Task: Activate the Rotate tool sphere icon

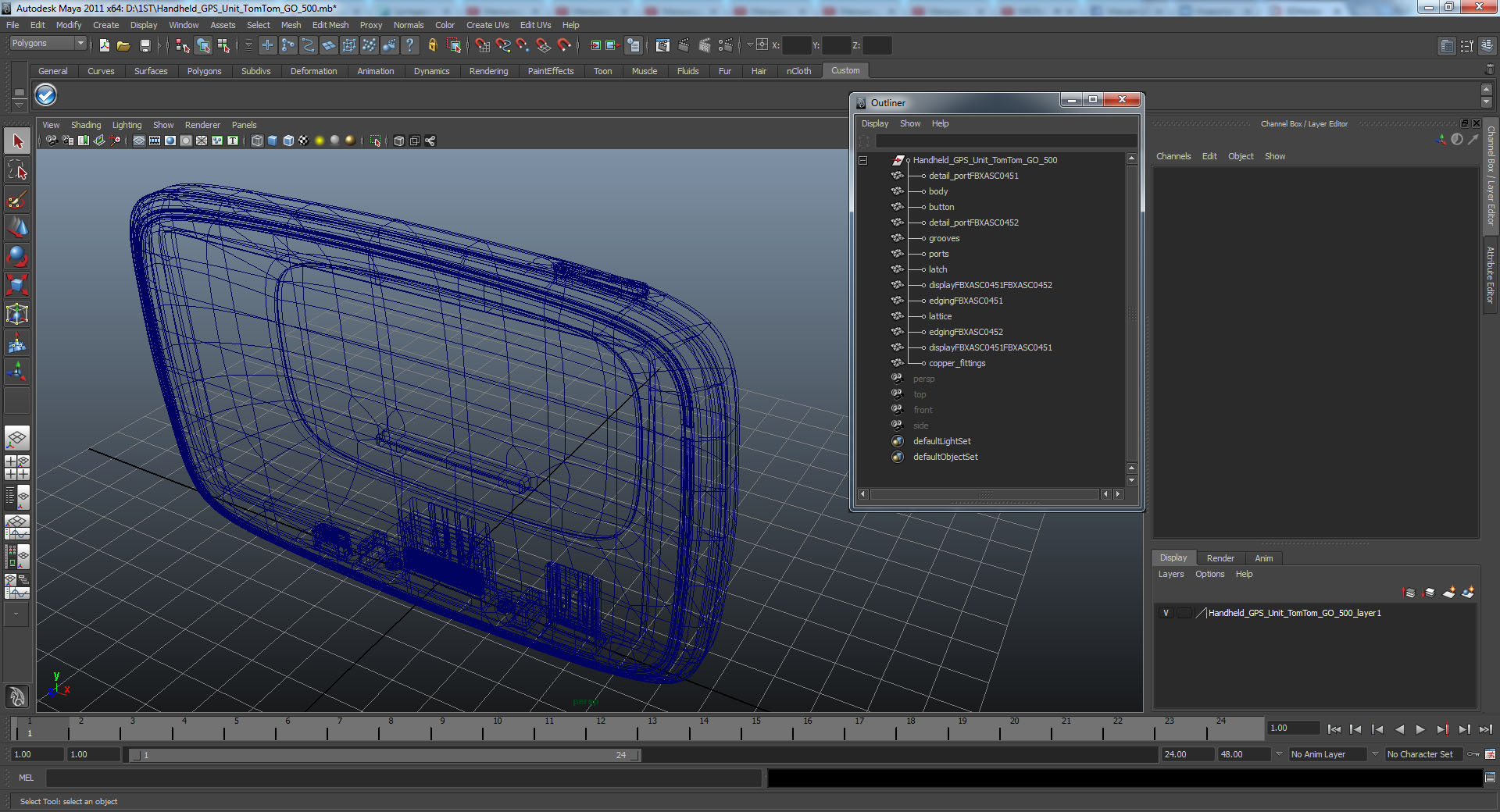Action: (17, 256)
